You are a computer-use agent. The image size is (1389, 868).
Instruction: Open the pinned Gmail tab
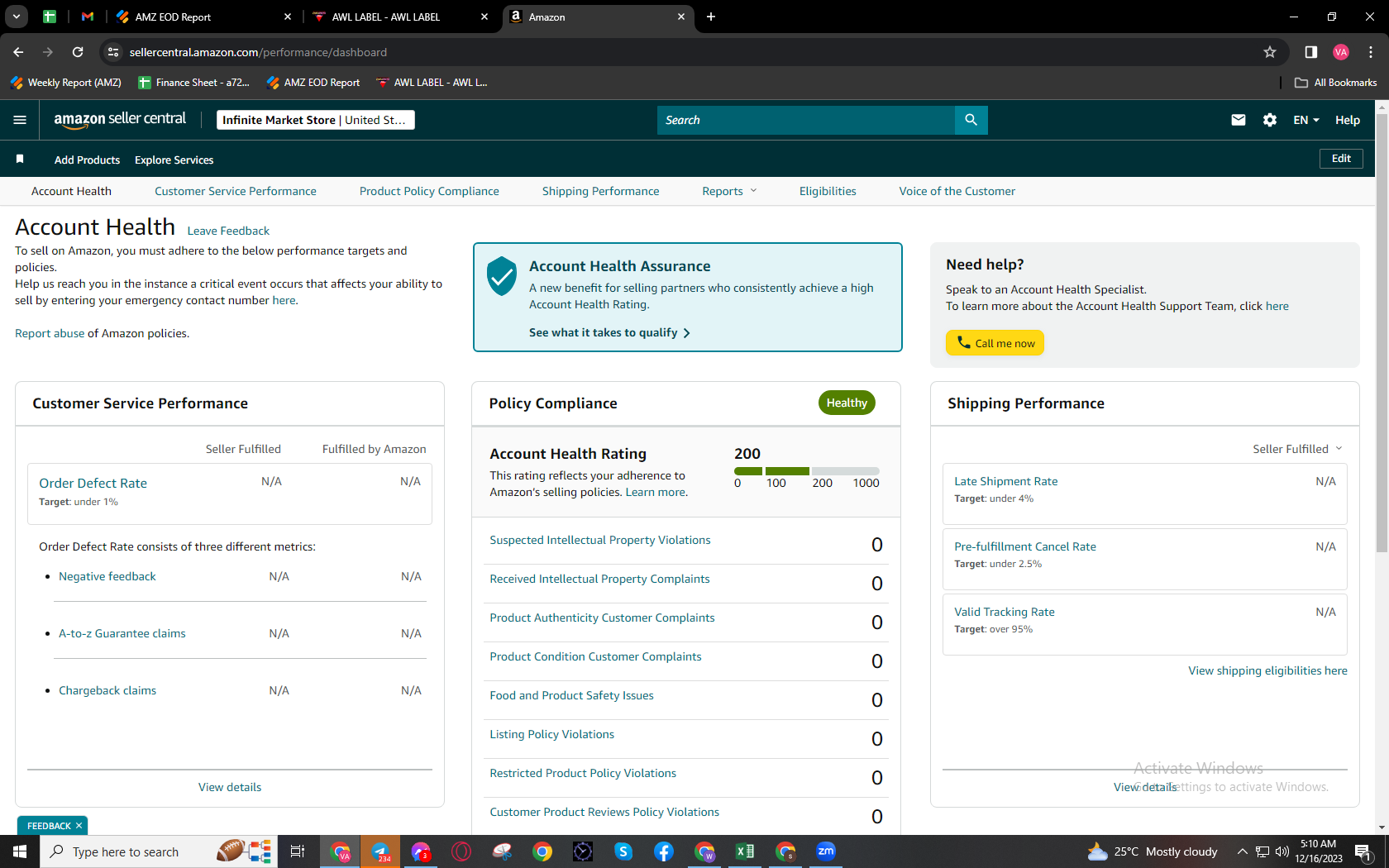click(88, 17)
